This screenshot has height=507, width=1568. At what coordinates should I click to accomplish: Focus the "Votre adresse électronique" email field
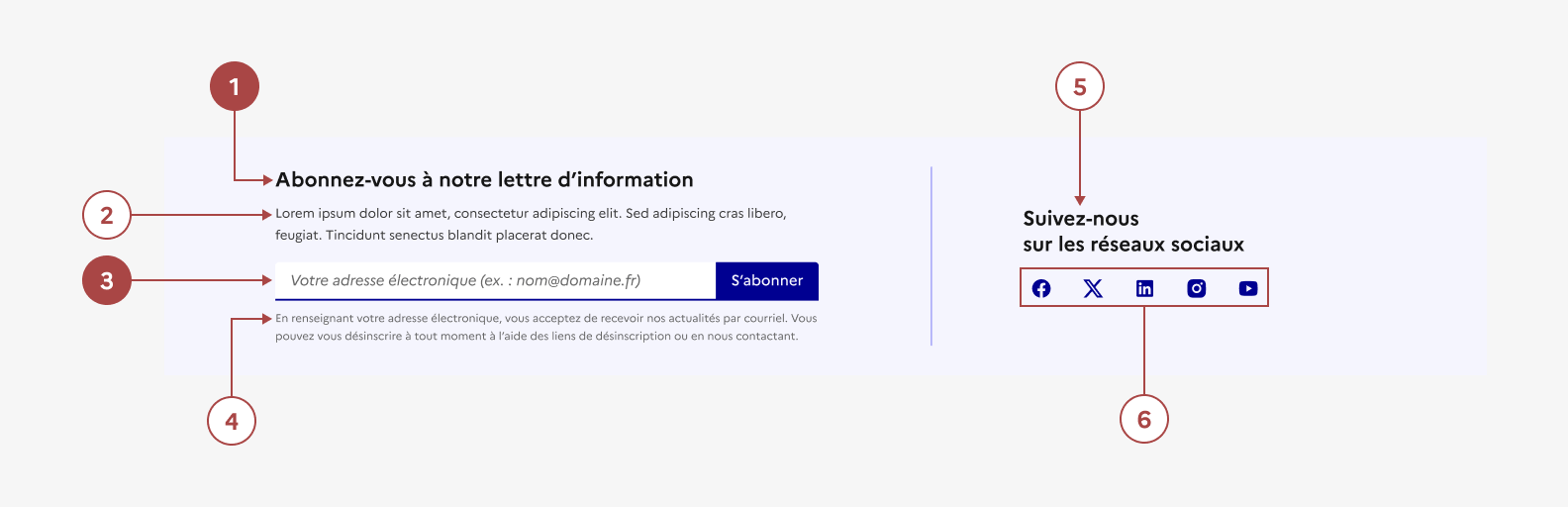pyautogui.click(x=495, y=281)
